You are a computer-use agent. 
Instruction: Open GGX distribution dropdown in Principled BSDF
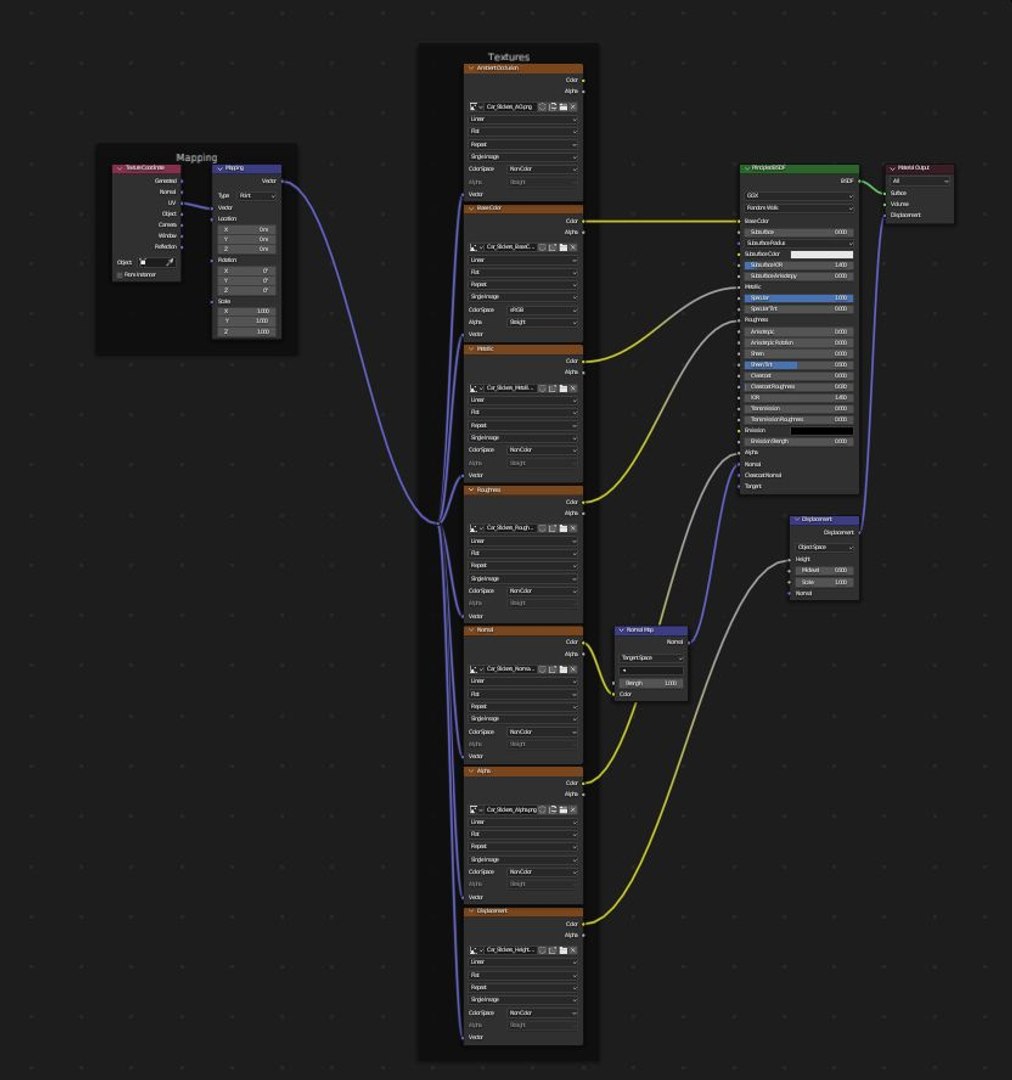coord(799,196)
